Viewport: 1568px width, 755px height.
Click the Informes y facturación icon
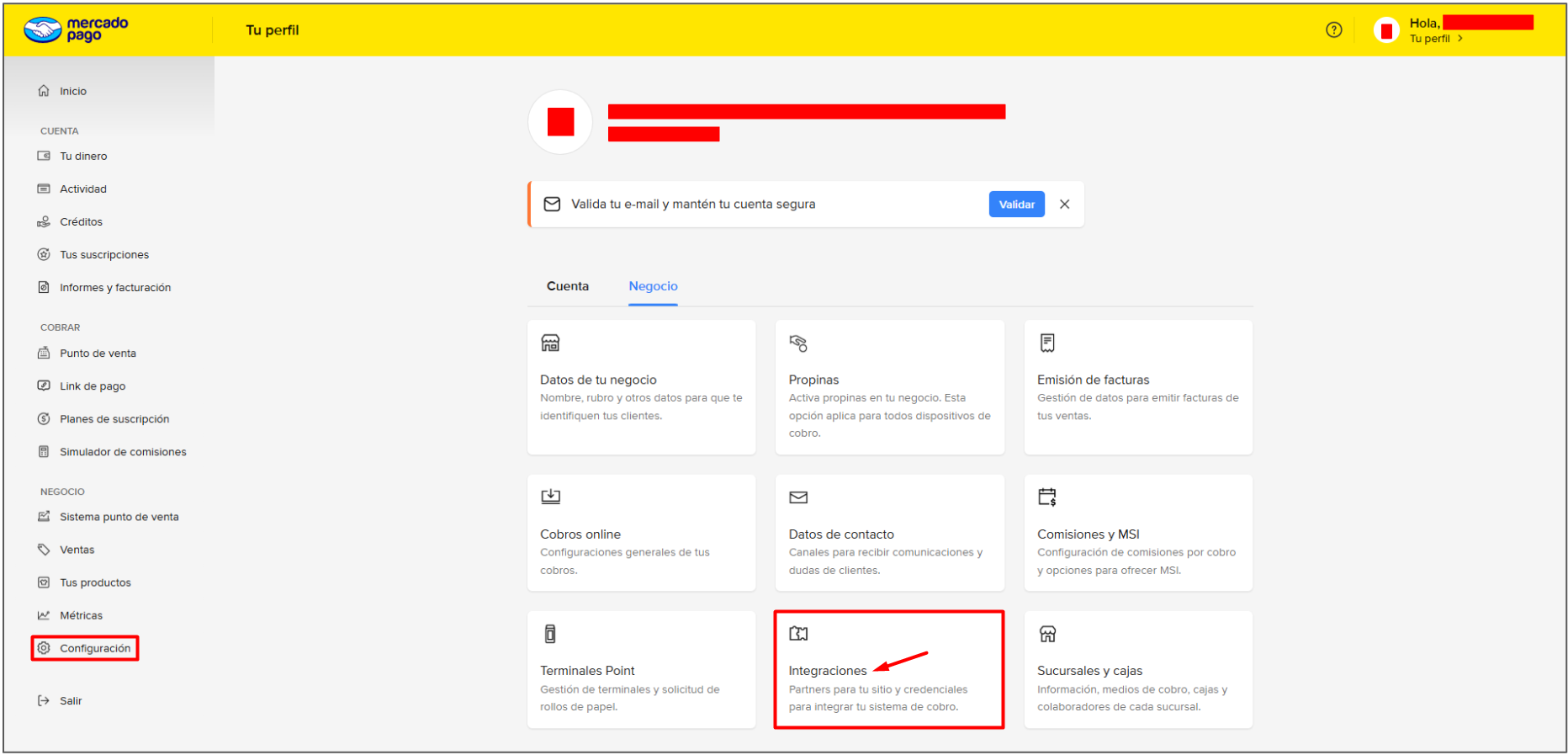tap(44, 287)
